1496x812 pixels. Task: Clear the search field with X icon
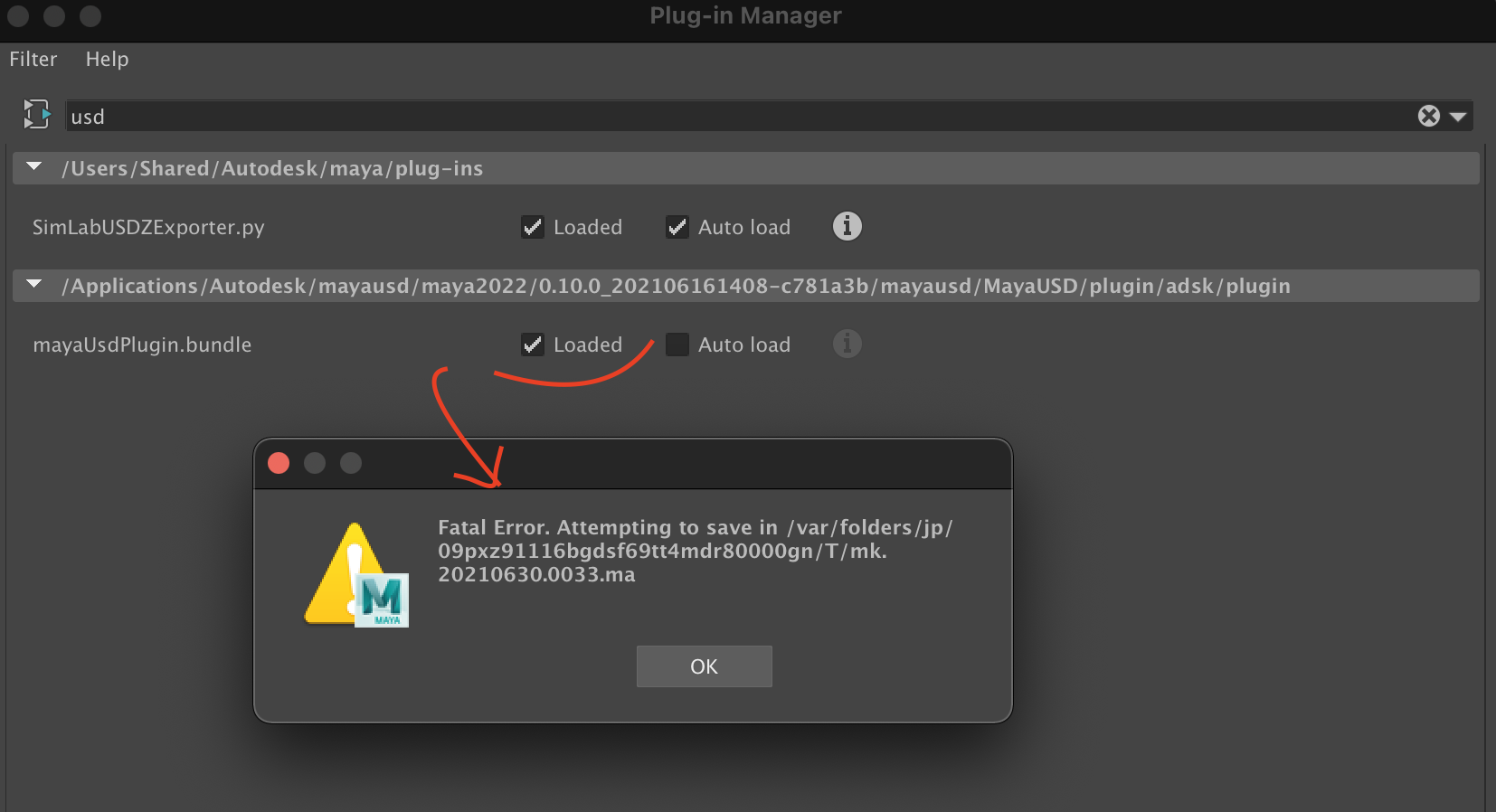(1429, 116)
